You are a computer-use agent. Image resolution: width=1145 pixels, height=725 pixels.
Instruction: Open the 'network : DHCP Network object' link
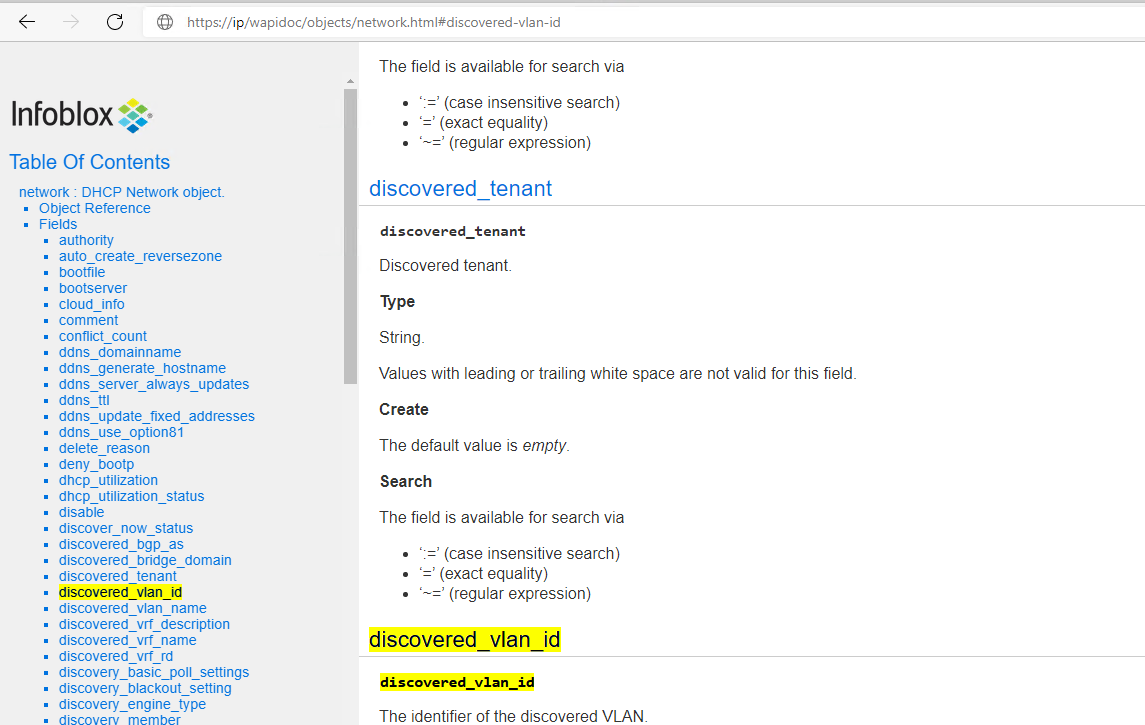(x=121, y=191)
